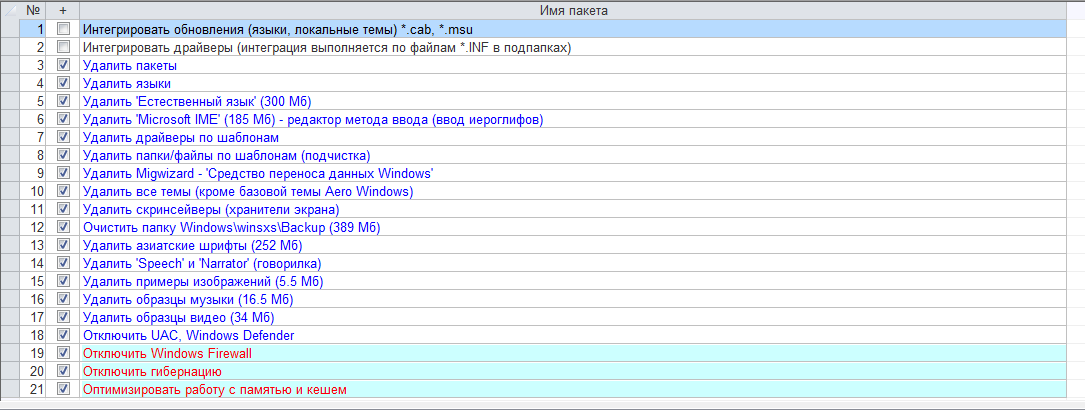Select the corner cell above row numbers
Screen dimensions: 1085x410
pyautogui.click(x=9, y=10)
